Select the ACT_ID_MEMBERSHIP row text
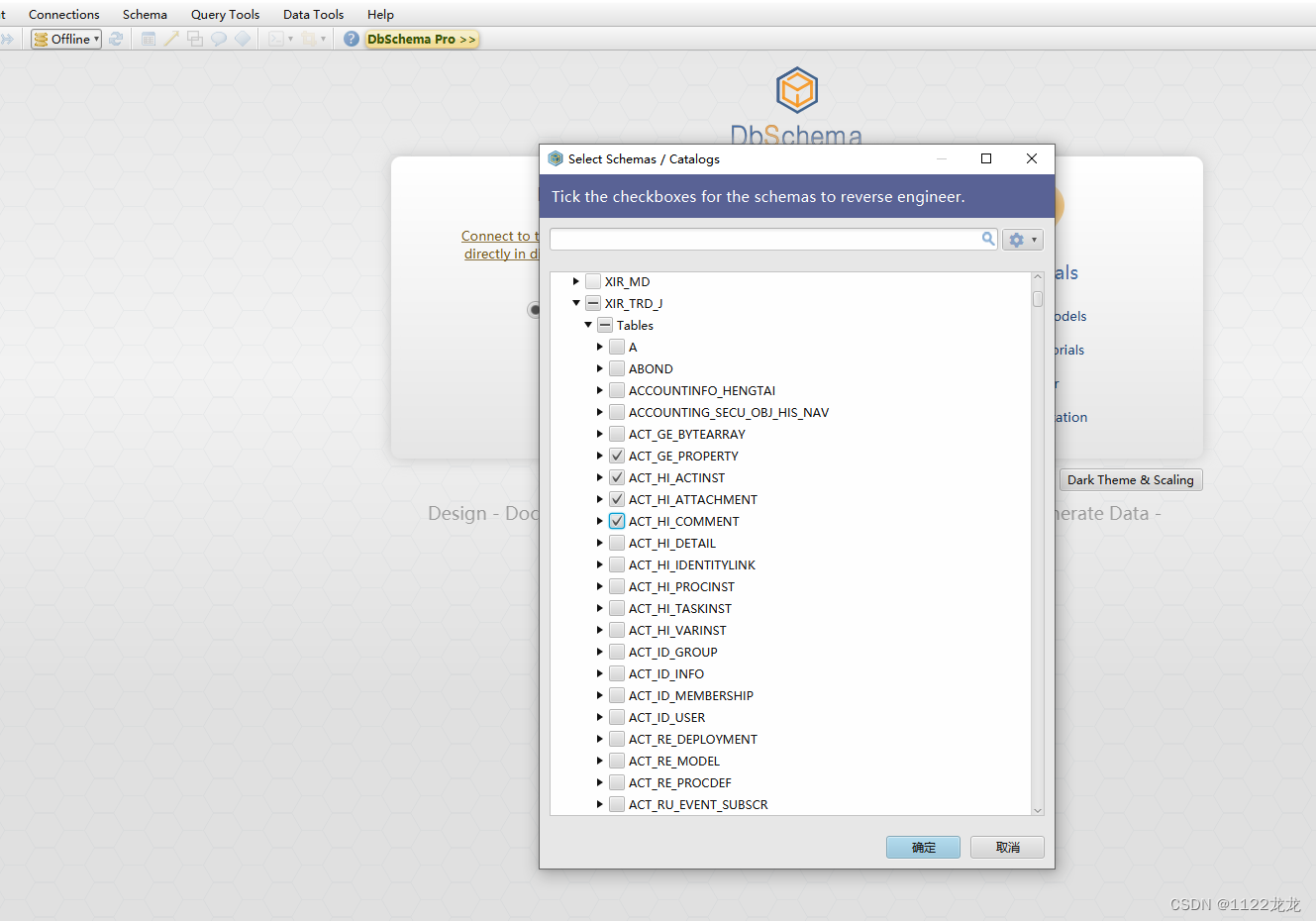 (x=691, y=695)
